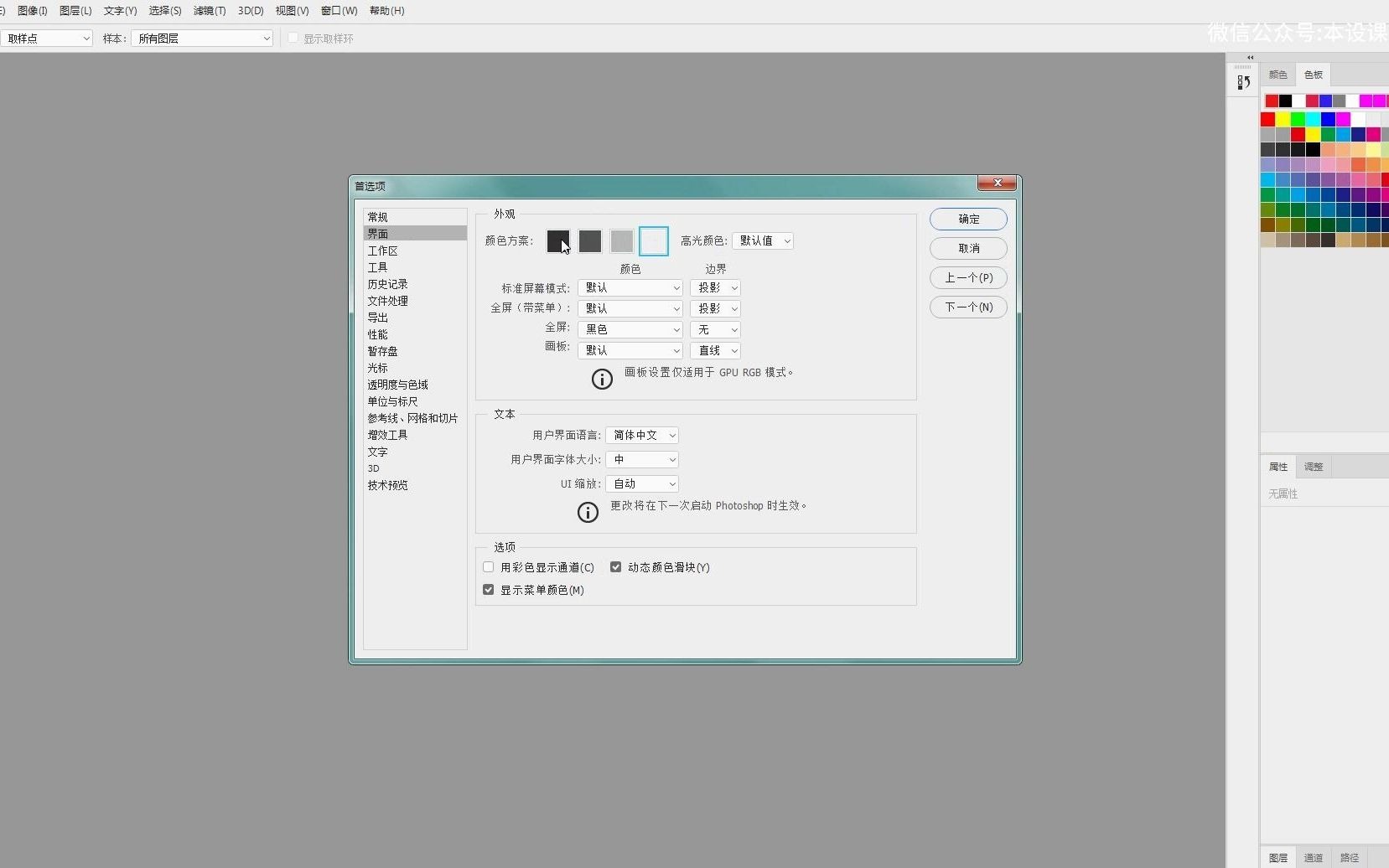Select the darkest interface color scheme swatch

(x=558, y=241)
